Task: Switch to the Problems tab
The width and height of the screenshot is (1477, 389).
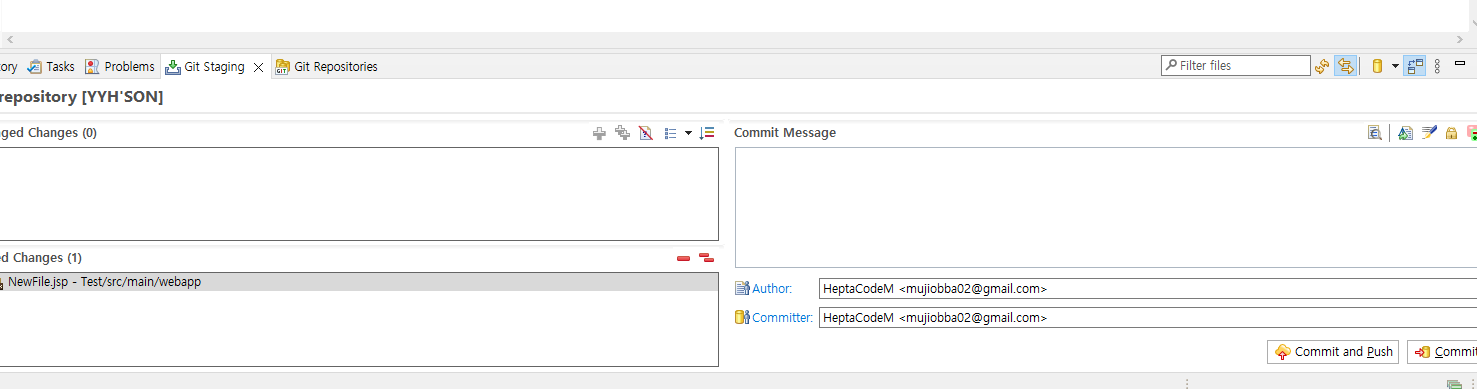Action: (120, 67)
